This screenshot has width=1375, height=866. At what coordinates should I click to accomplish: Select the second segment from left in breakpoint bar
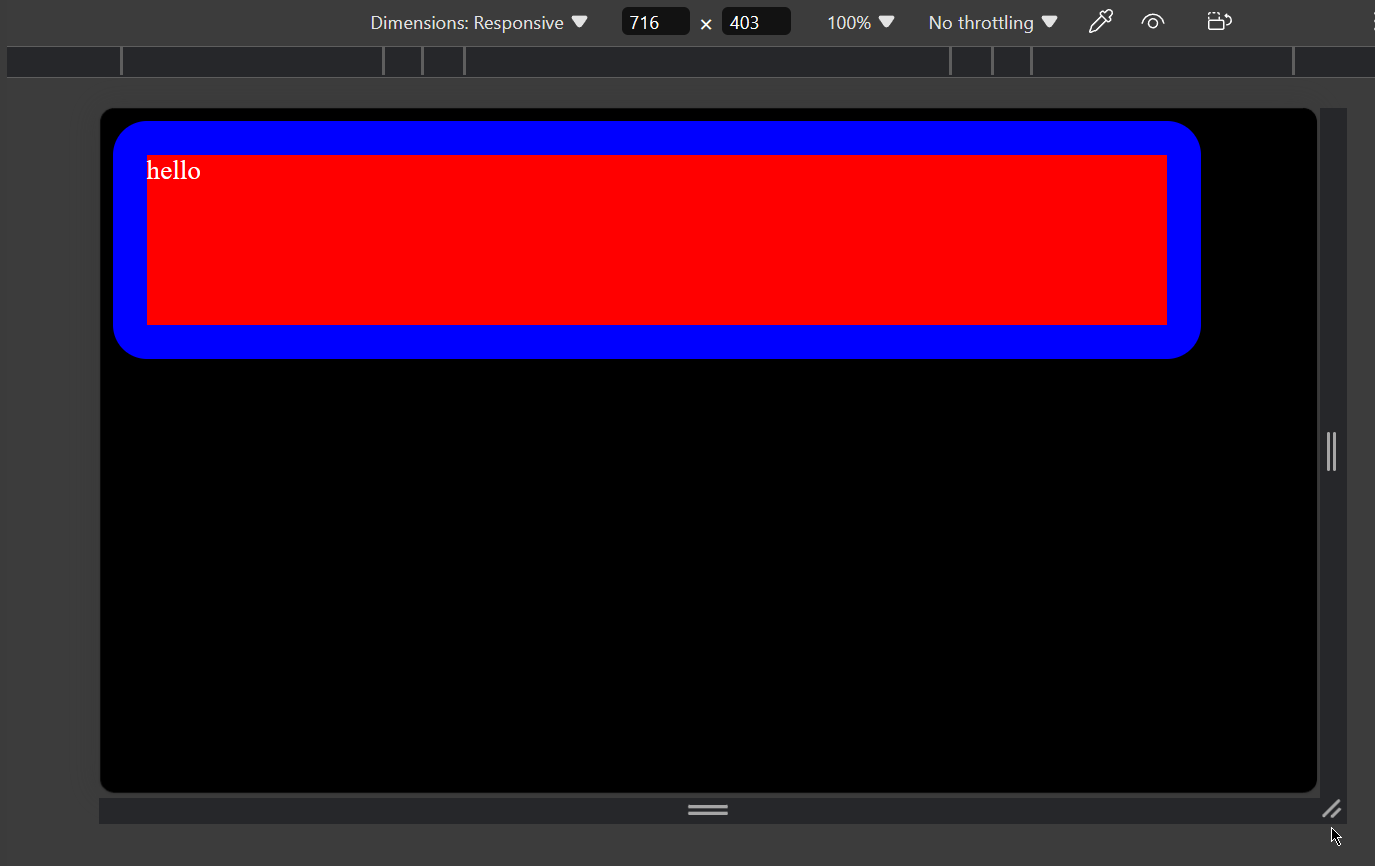(252, 62)
